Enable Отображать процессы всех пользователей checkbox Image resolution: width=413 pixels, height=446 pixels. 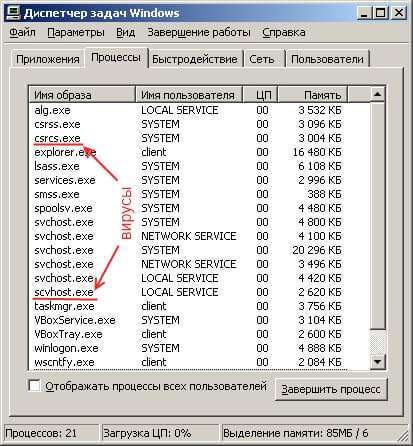point(35,386)
